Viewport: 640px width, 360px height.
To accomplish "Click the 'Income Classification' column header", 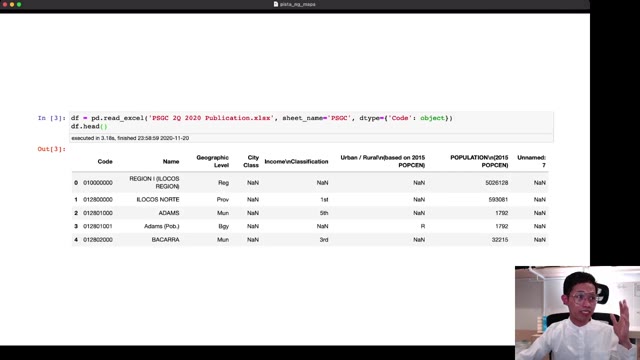I will tap(296, 162).
